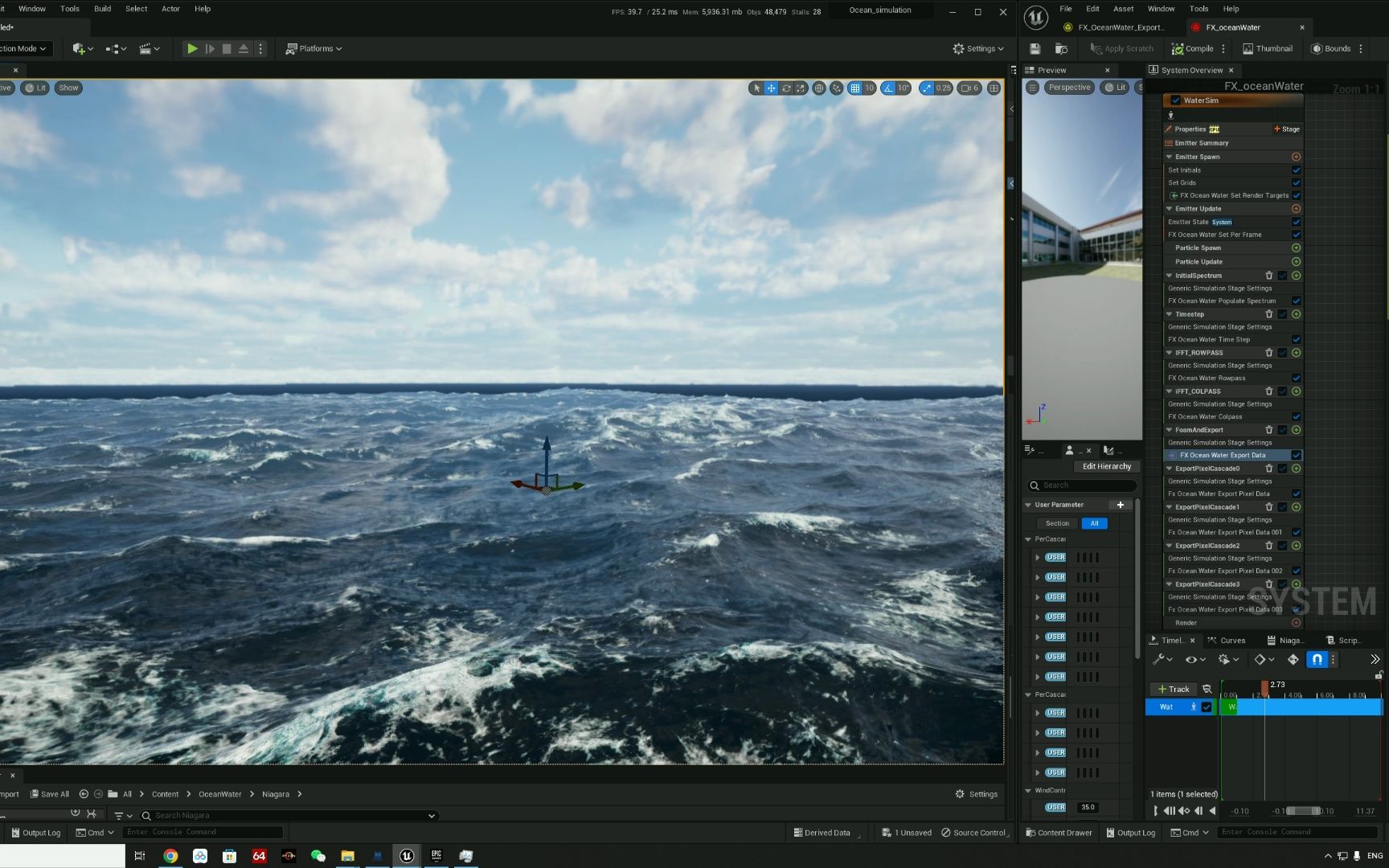This screenshot has height=868, width=1389.
Task: Click the Thumbnail toolbar button
Action: 1268,49
